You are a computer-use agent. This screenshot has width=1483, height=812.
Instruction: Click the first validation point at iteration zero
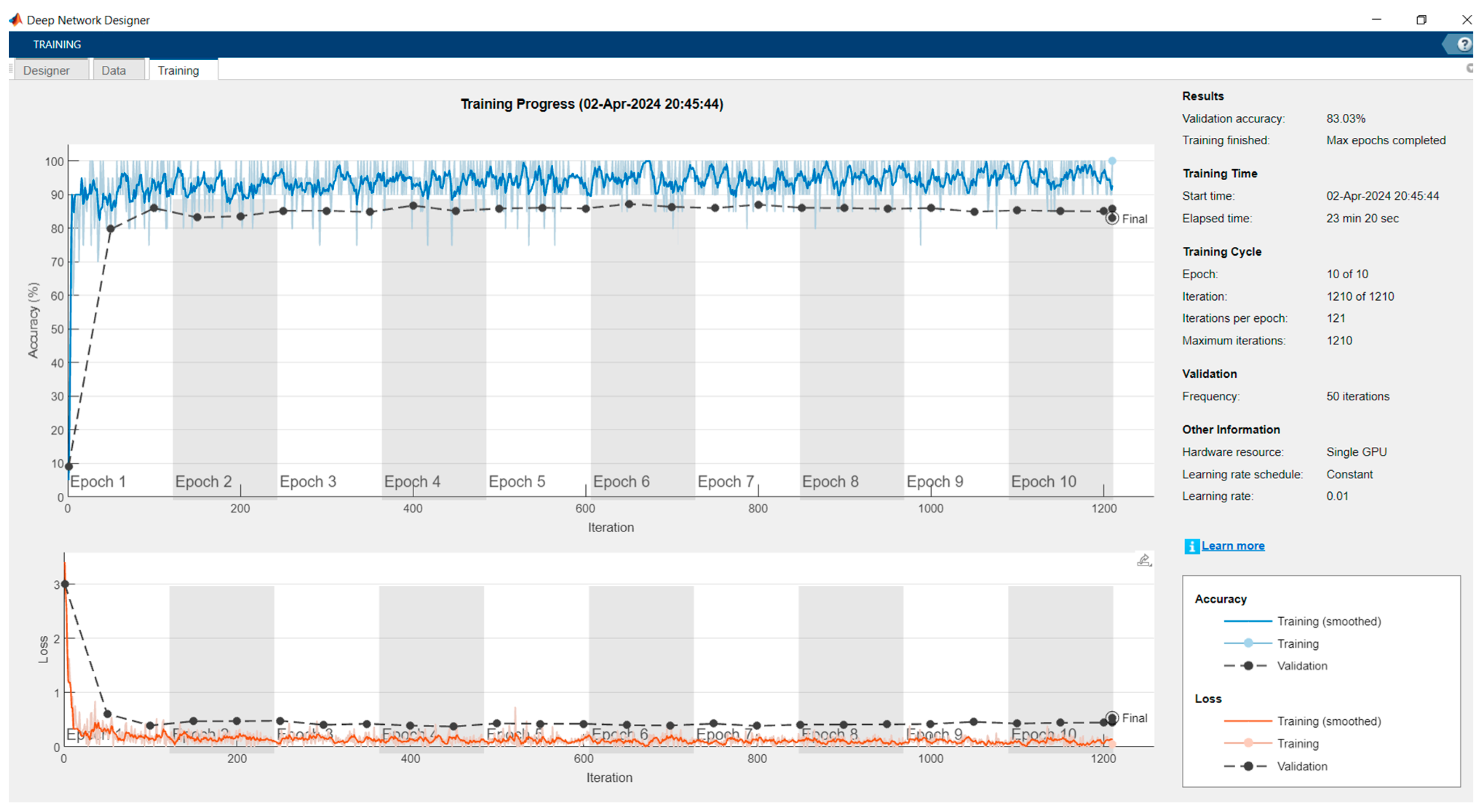pos(69,466)
